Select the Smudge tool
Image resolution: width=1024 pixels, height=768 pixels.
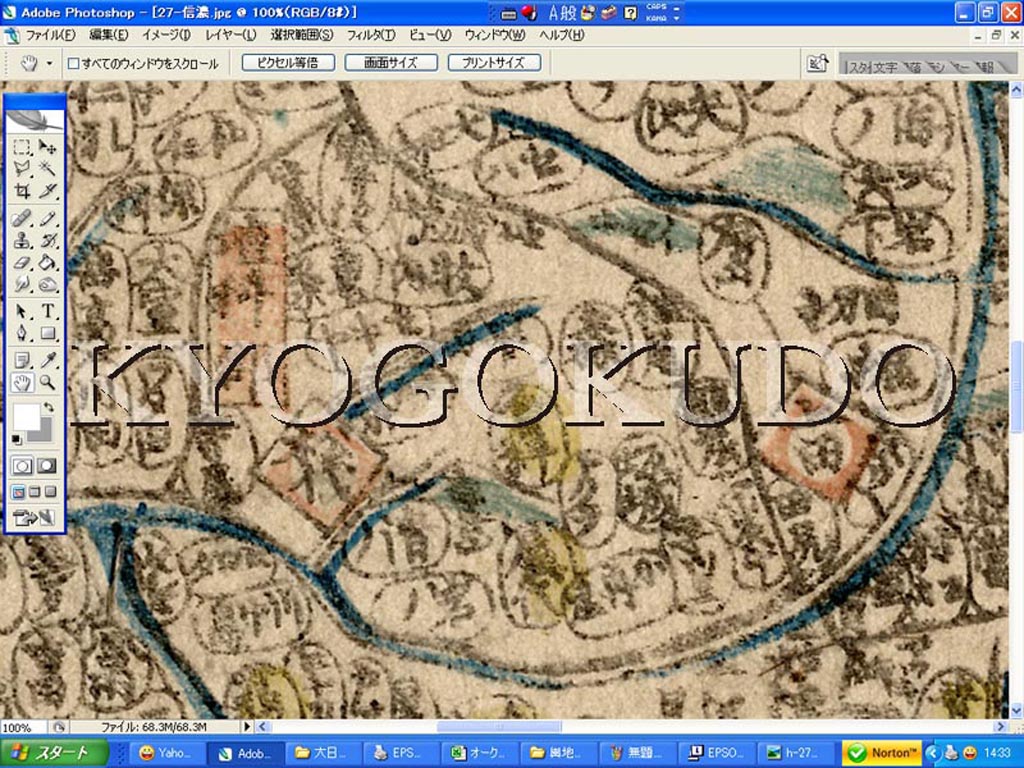pyautogui.click(x=22, y=285)
